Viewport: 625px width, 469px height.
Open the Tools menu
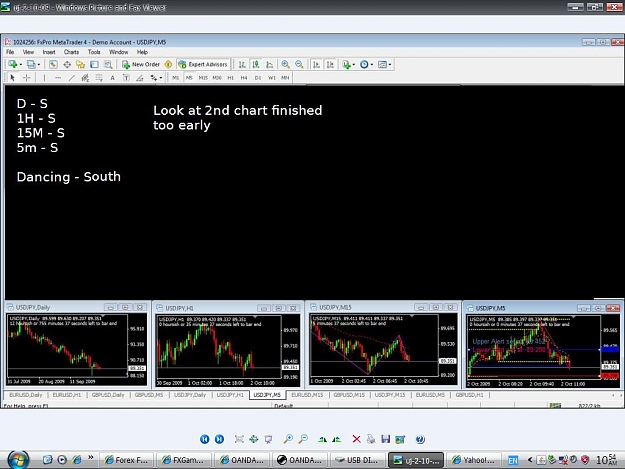[94, 52]
